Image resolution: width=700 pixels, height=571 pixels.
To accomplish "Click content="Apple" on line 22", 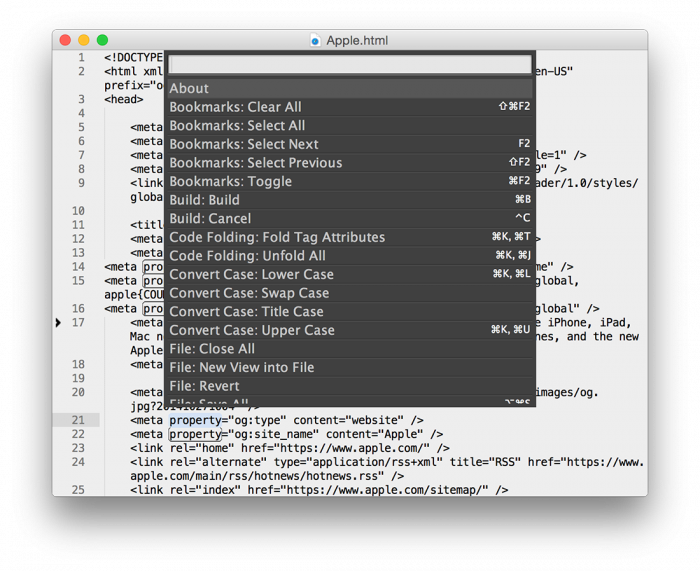I will (375, 434).
